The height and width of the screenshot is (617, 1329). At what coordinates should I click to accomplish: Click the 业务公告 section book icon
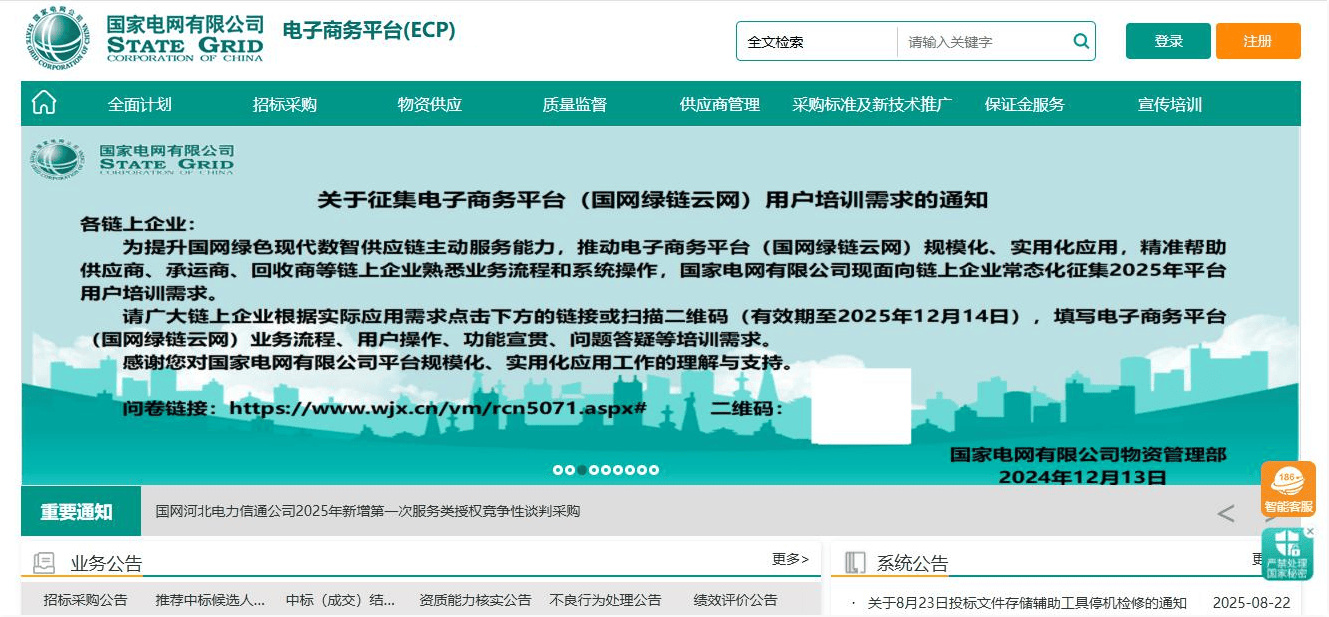point(44,563)
